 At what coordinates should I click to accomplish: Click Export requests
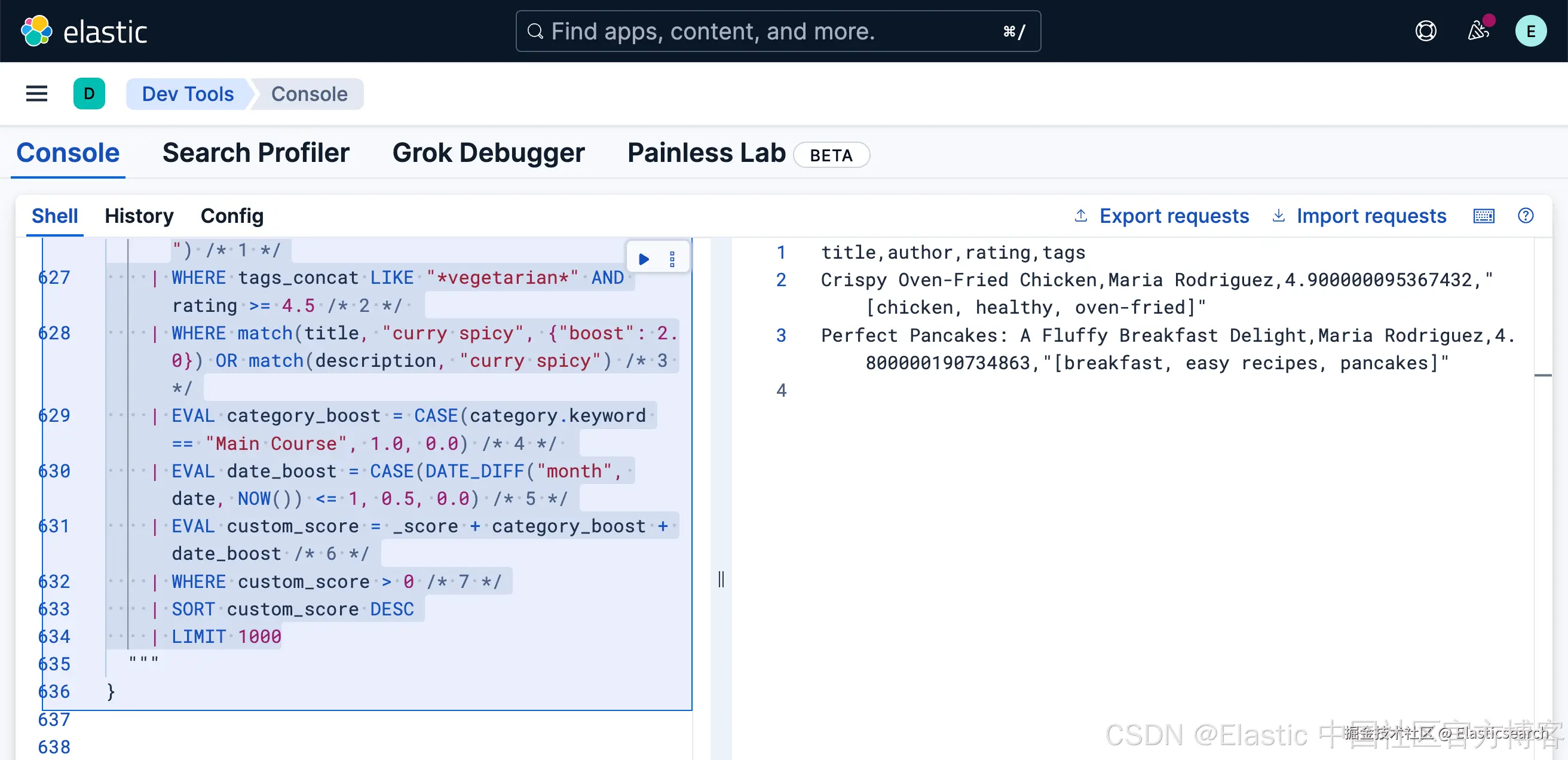[x=1162, y=216]
